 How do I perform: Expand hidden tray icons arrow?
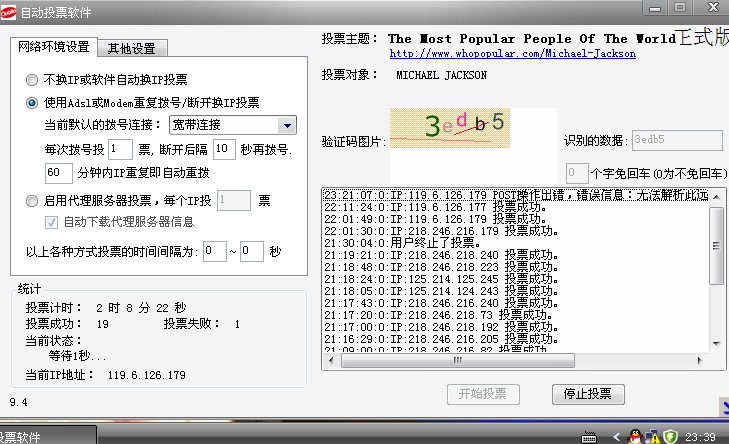coord(616,436)
